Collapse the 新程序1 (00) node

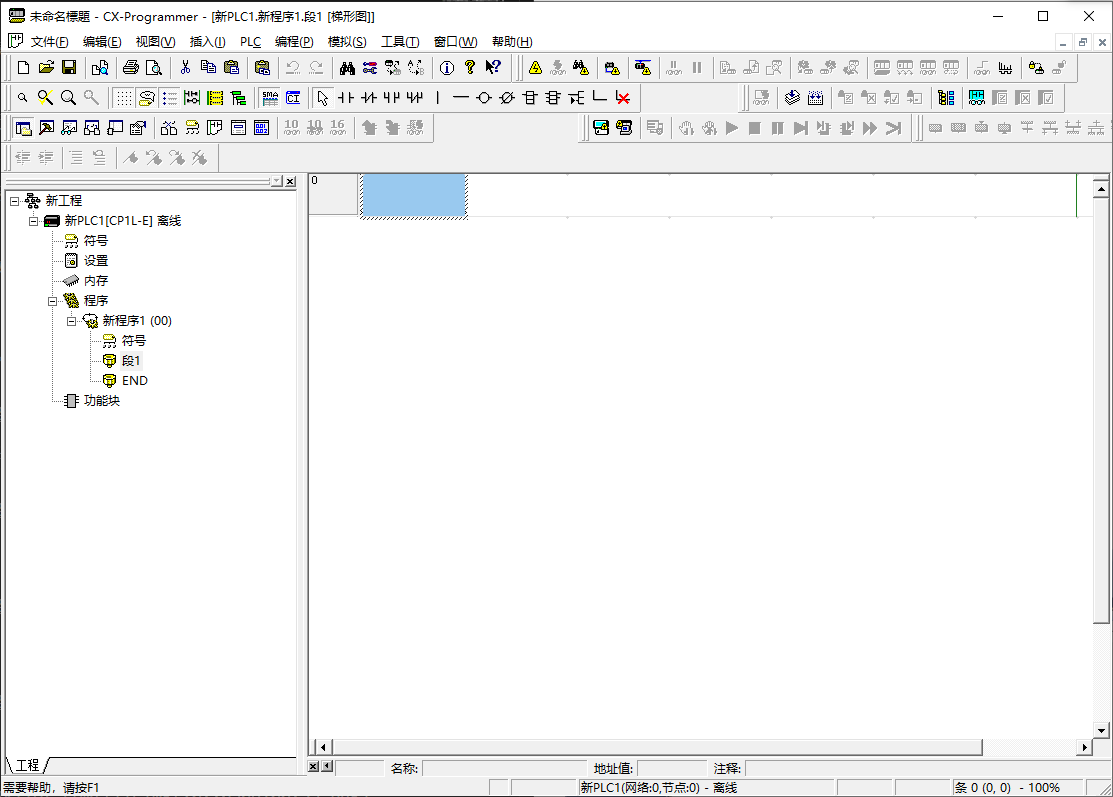tap(72, 321)
